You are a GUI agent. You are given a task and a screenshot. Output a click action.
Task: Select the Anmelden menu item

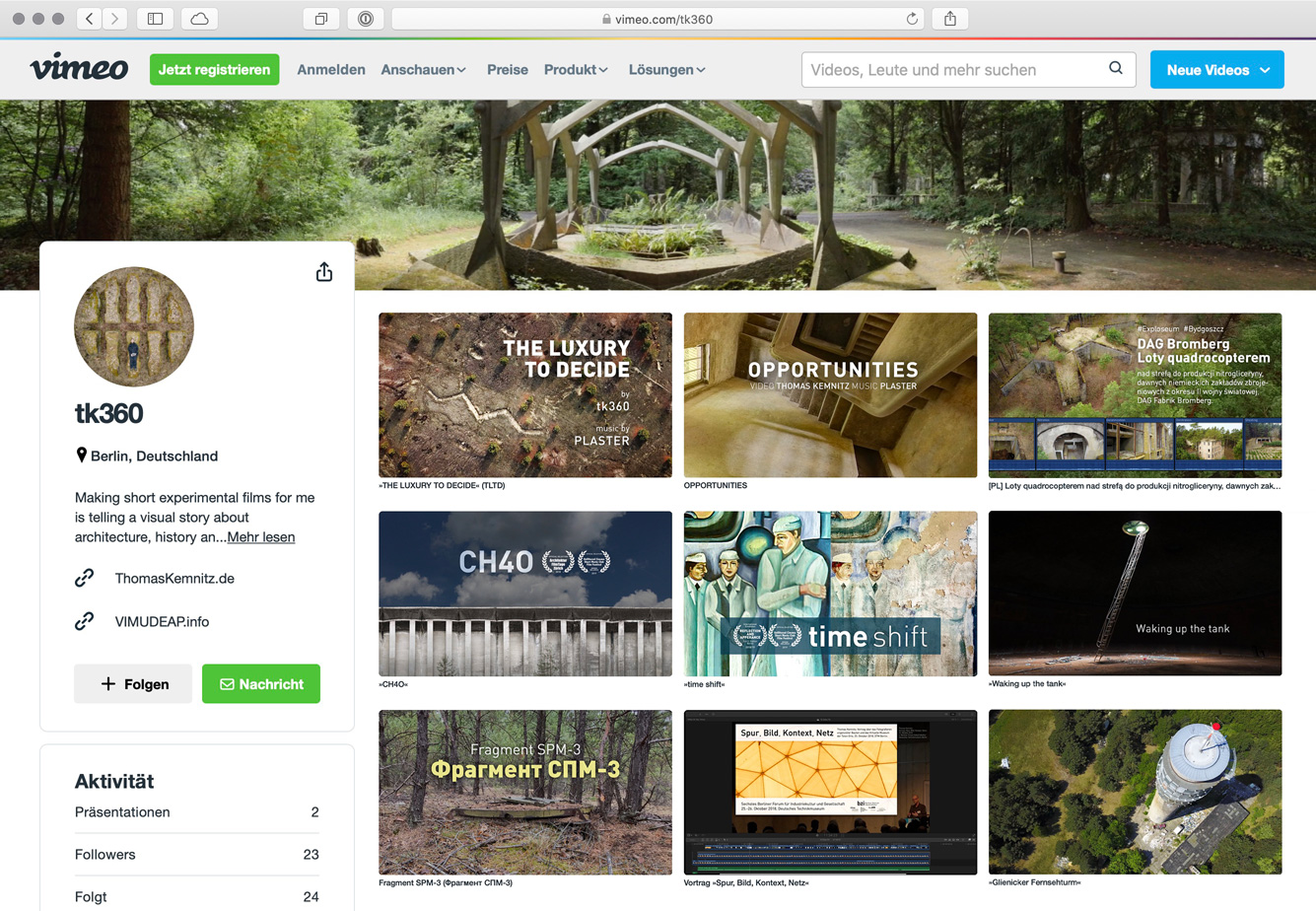click(x=331, y=69)
